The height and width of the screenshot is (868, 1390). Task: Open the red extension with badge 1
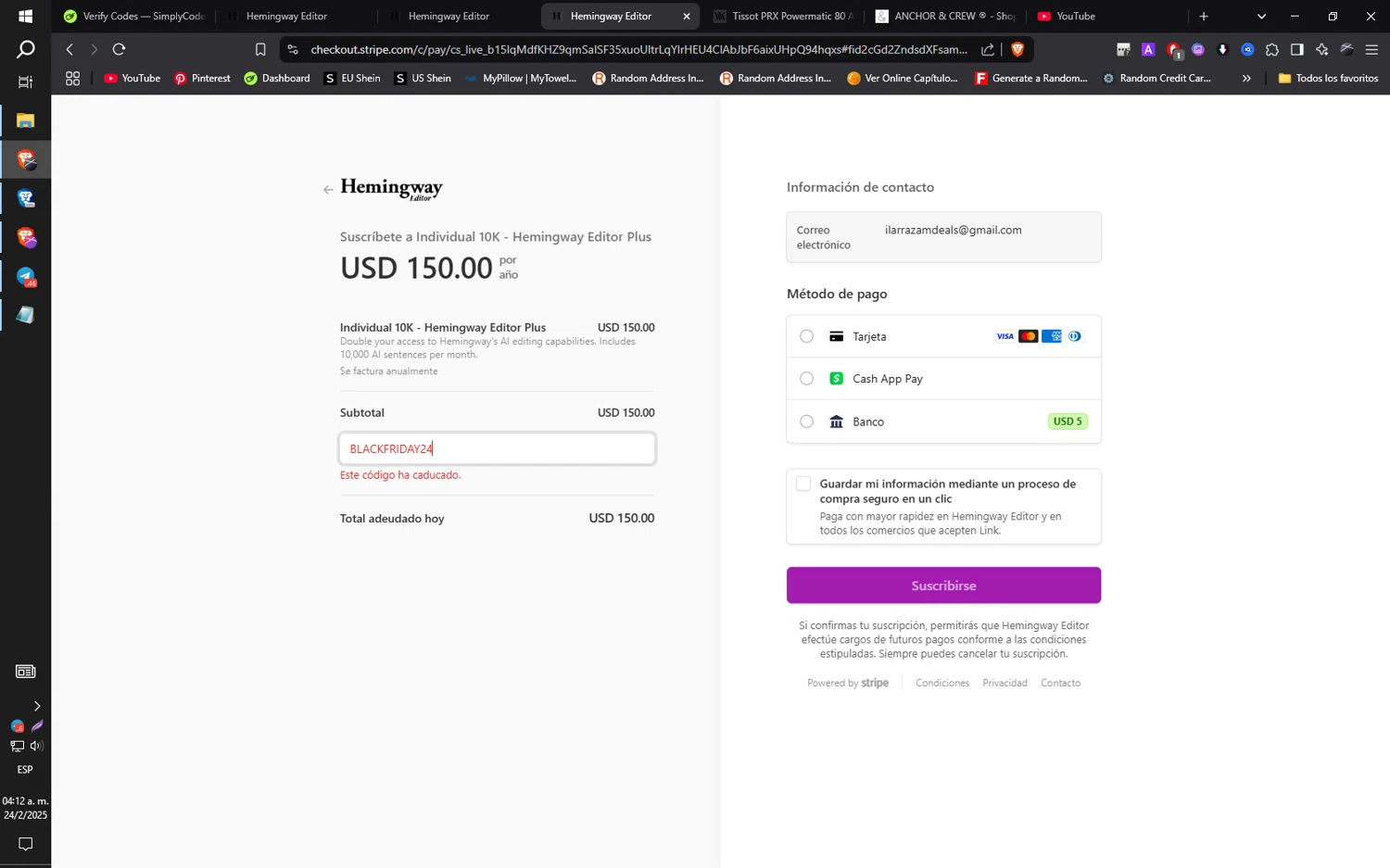(1174, 50)
